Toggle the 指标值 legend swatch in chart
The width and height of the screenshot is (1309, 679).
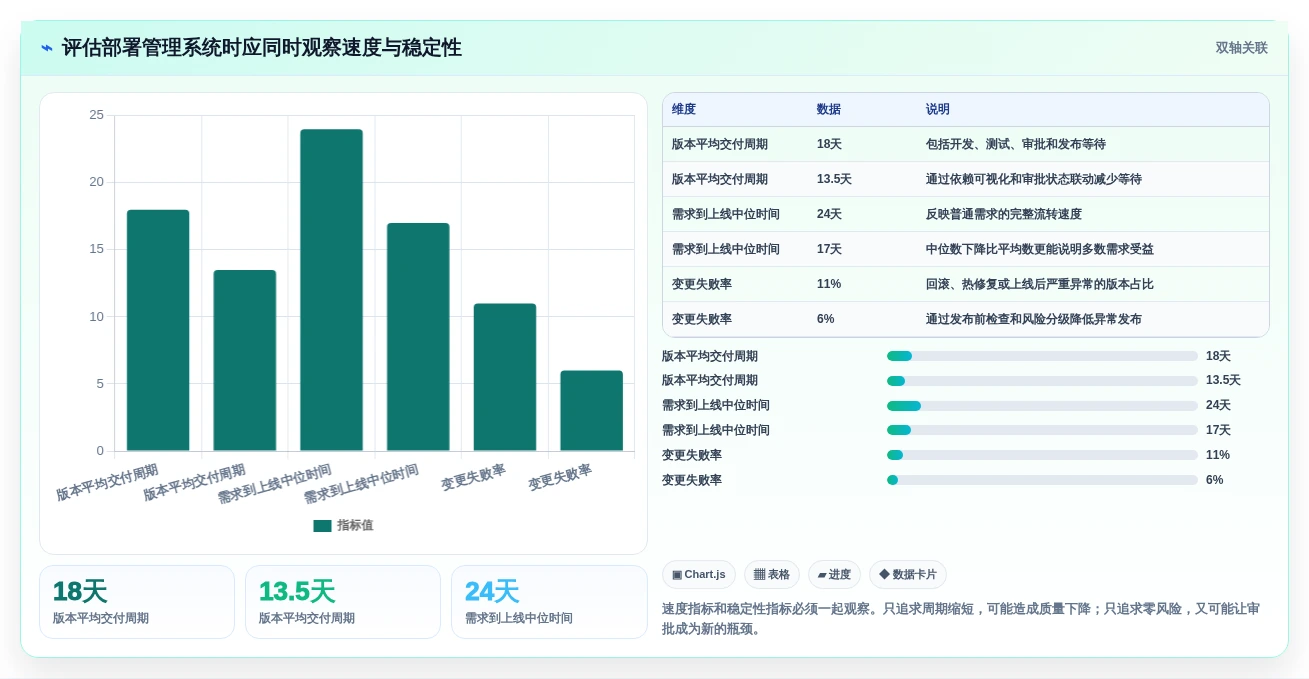pos(322,526)
